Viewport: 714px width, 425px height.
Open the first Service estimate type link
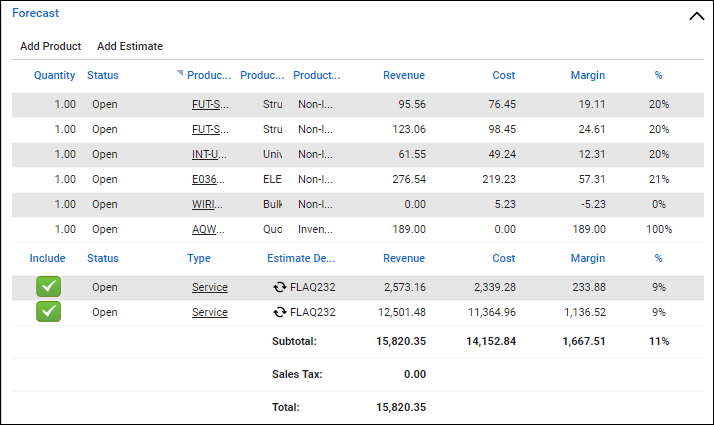210,287
